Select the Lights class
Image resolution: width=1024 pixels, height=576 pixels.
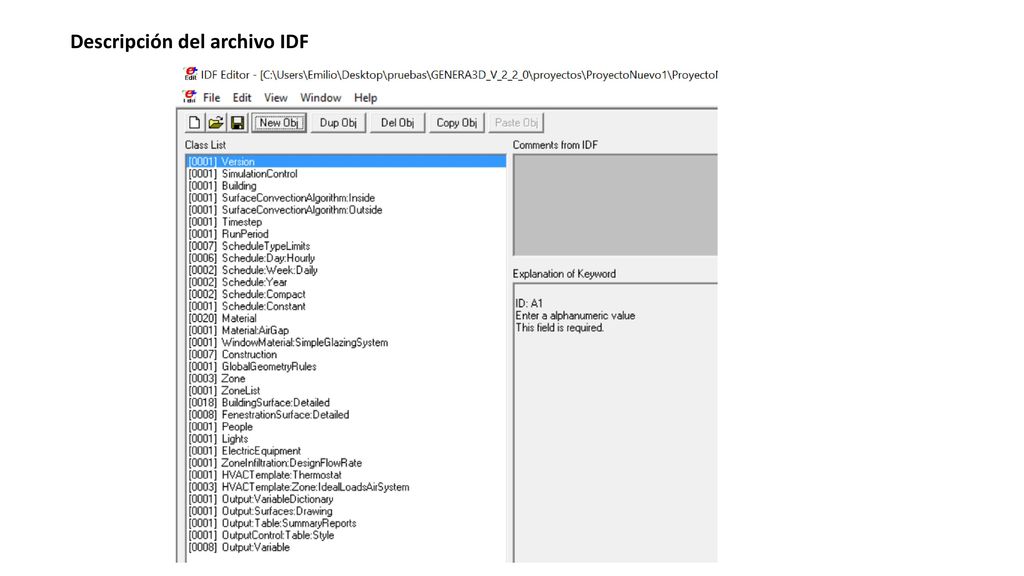click(346, 439)
